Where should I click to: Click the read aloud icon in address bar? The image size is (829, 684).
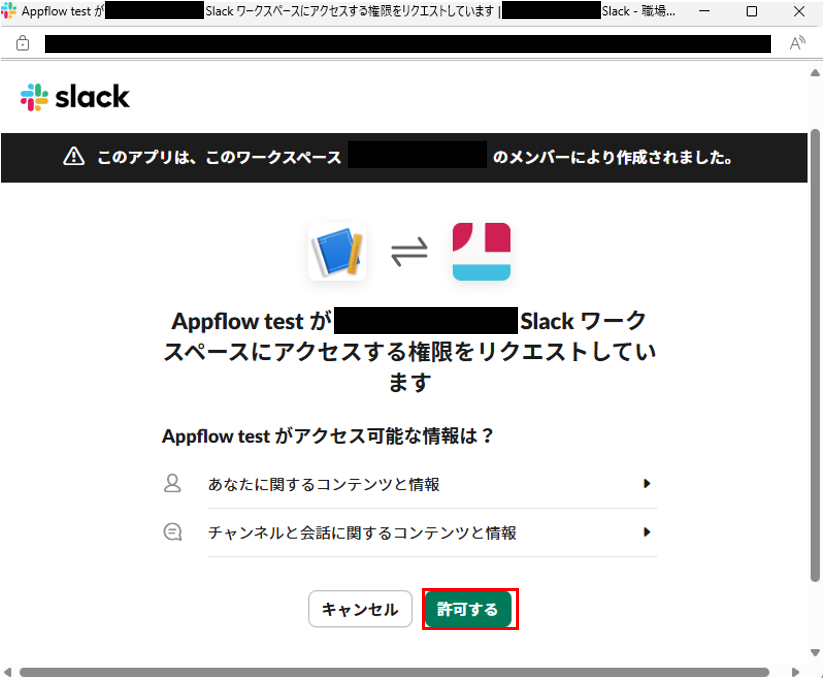pyautogui.click(x=797, y=43)
